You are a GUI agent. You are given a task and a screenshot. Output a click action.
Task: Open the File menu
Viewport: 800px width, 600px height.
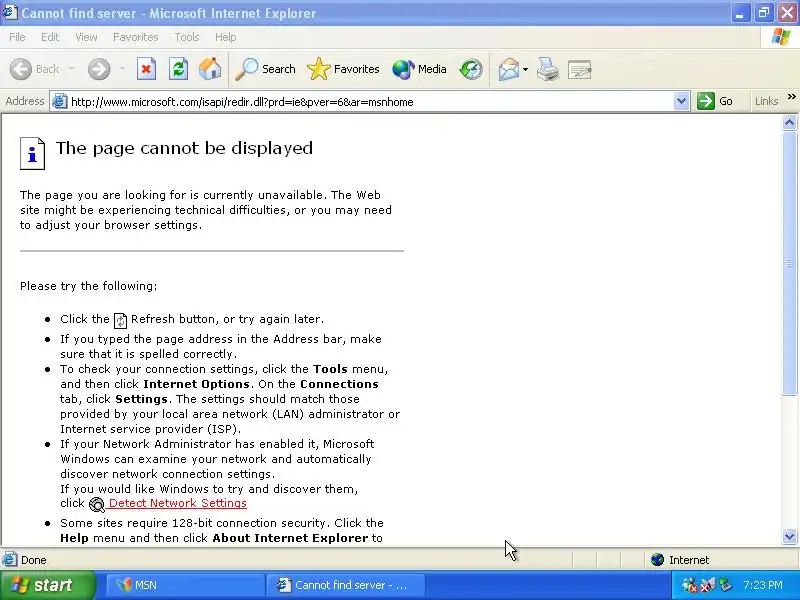point(17,37)
